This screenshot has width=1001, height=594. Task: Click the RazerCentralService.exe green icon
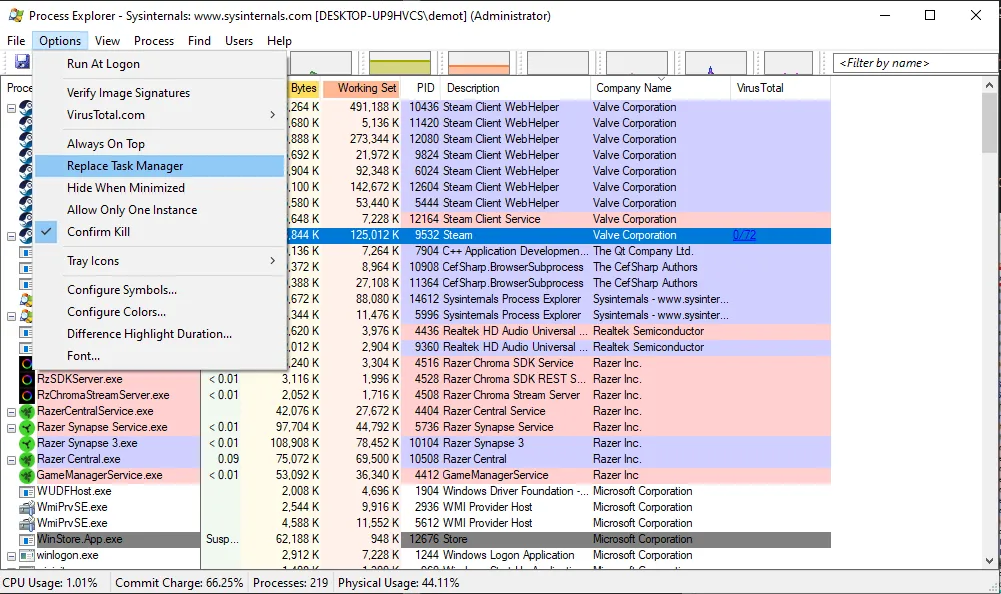[26, 411]
